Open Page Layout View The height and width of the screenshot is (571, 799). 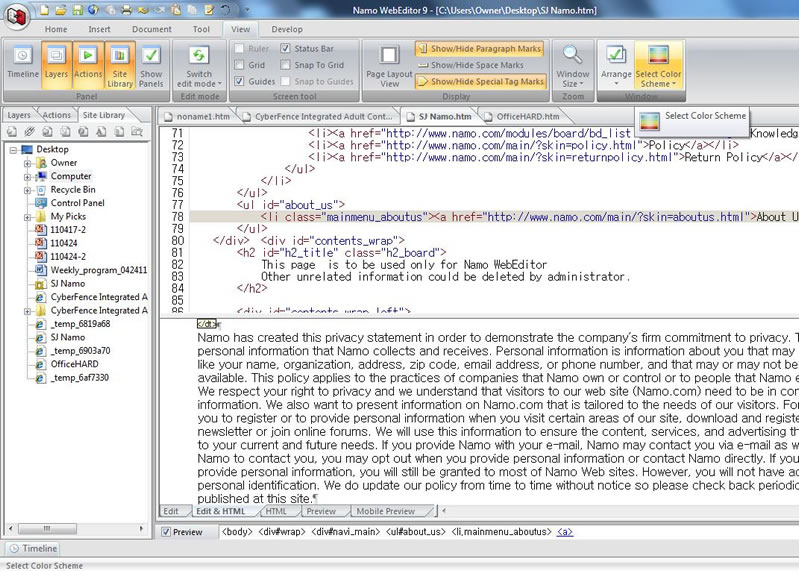pyautogui.click(x=389, y=66)
